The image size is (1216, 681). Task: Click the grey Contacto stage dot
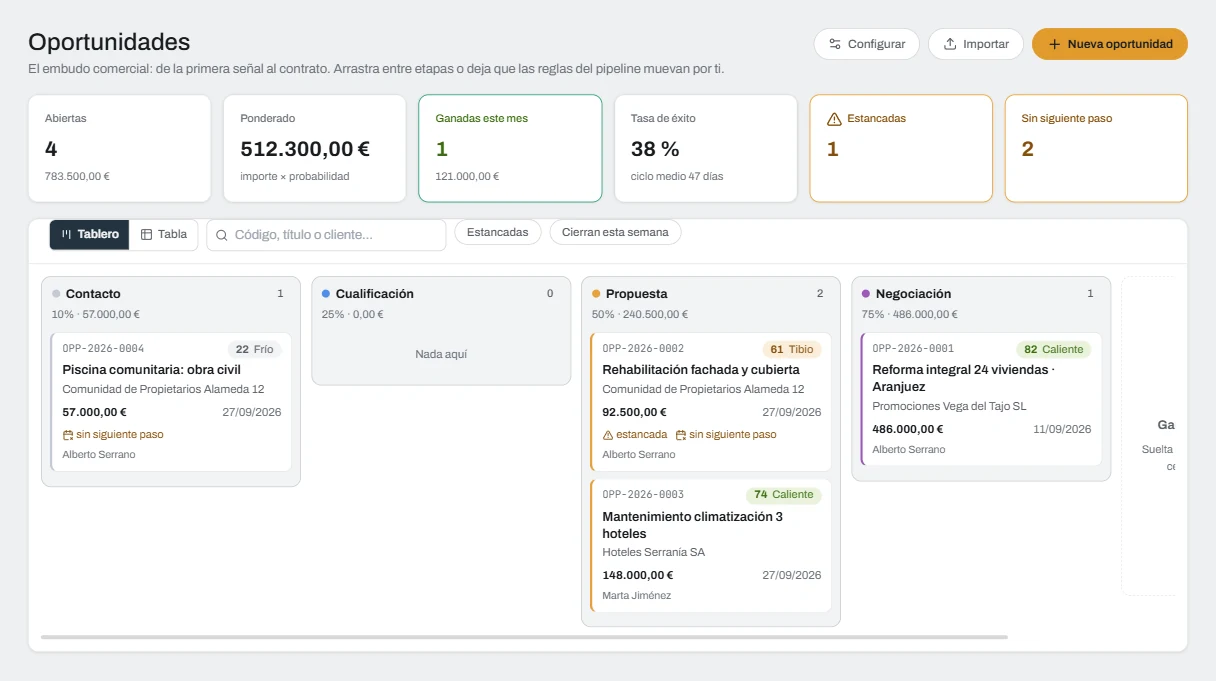(x=56, y=294)
